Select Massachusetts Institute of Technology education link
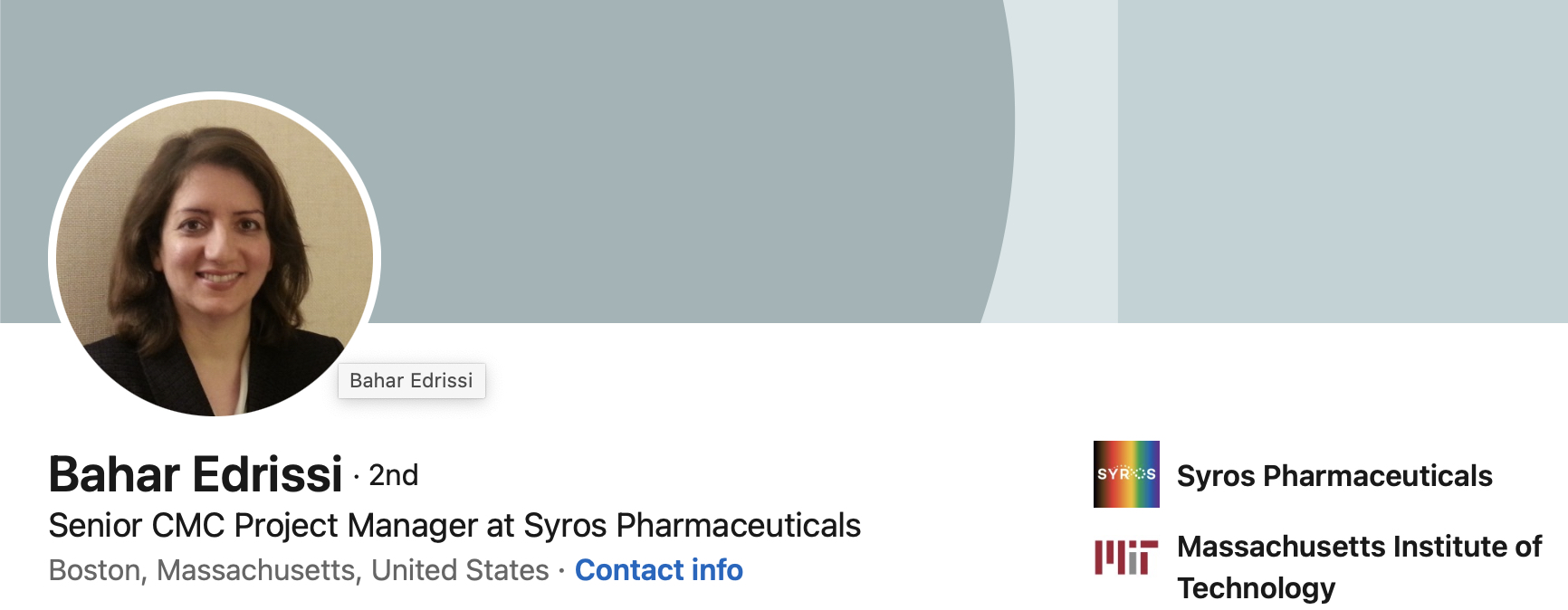Viewport: 1568px width, 610px height. (x=1358, y=548)
